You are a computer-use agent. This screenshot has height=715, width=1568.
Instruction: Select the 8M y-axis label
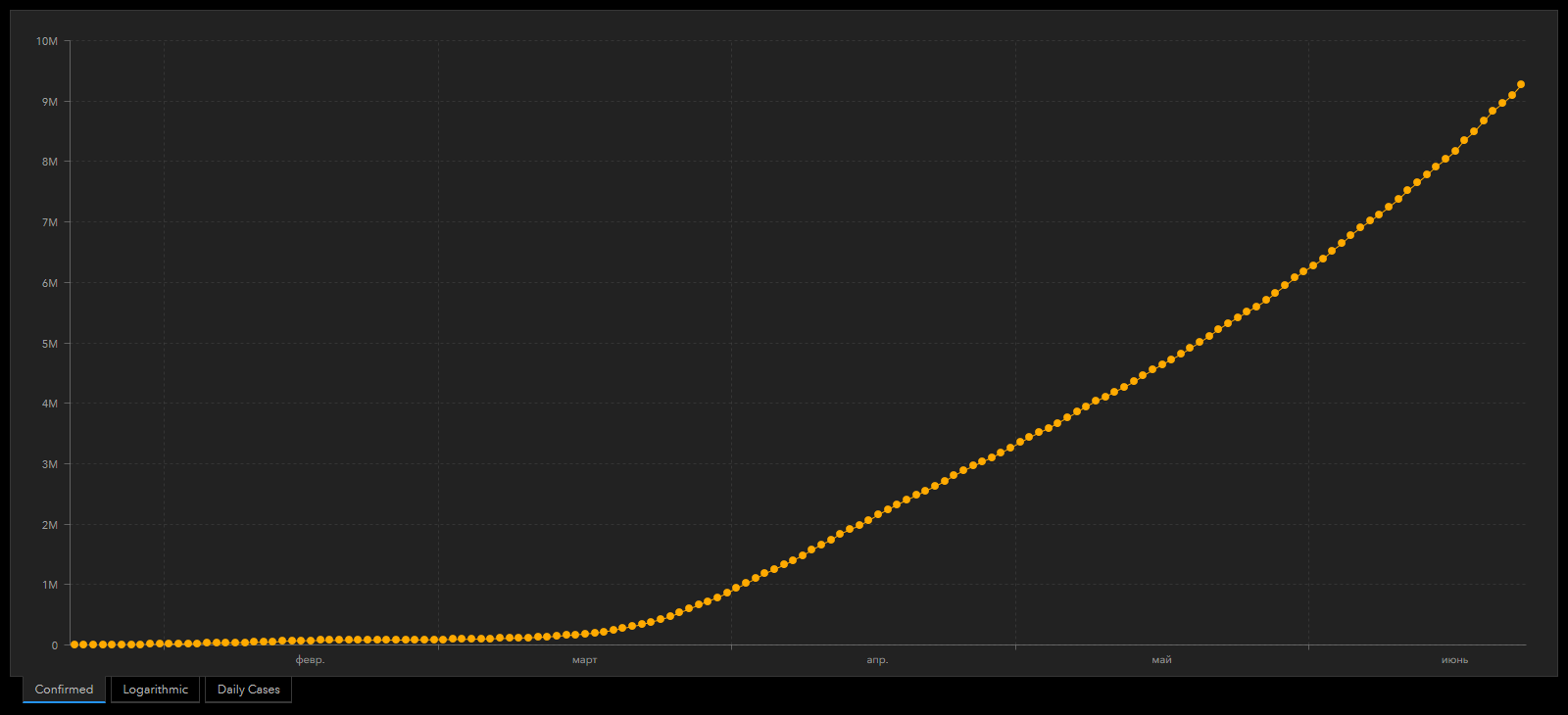coord(49,162)
